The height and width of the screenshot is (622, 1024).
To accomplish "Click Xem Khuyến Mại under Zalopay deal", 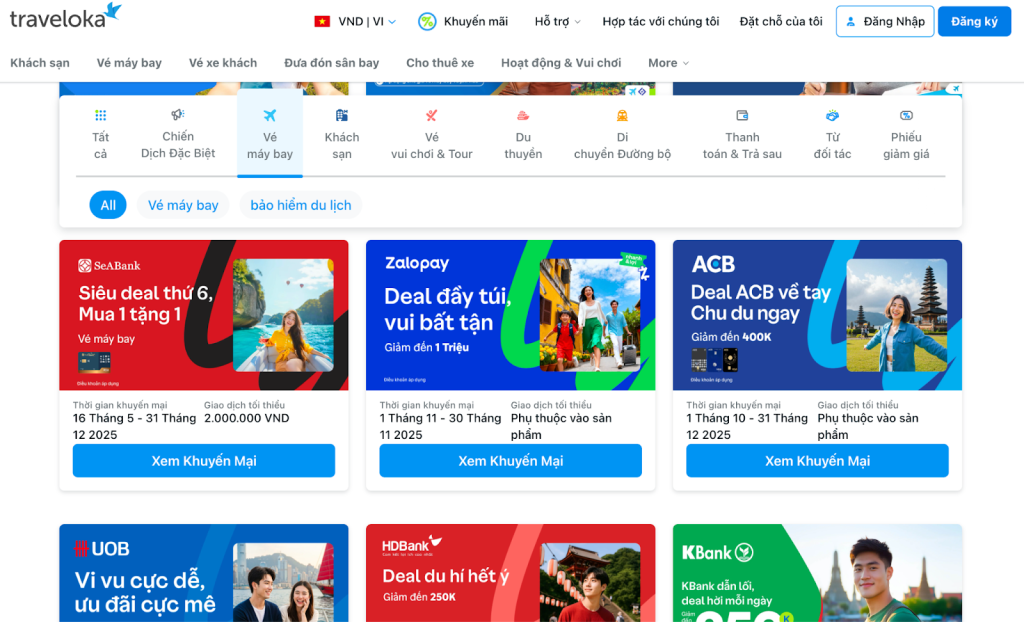I will (510, 461).
